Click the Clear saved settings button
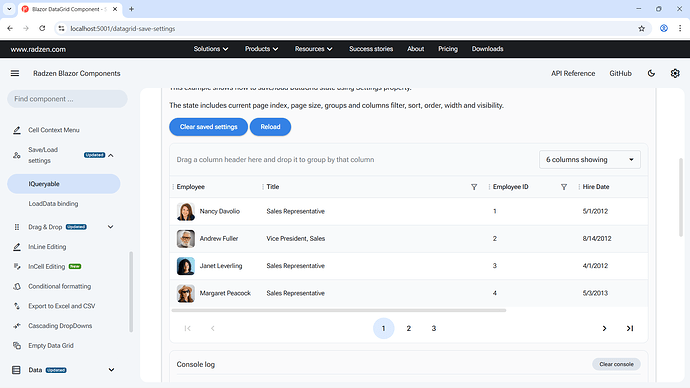Screen dimensions: 690x388 208,127
